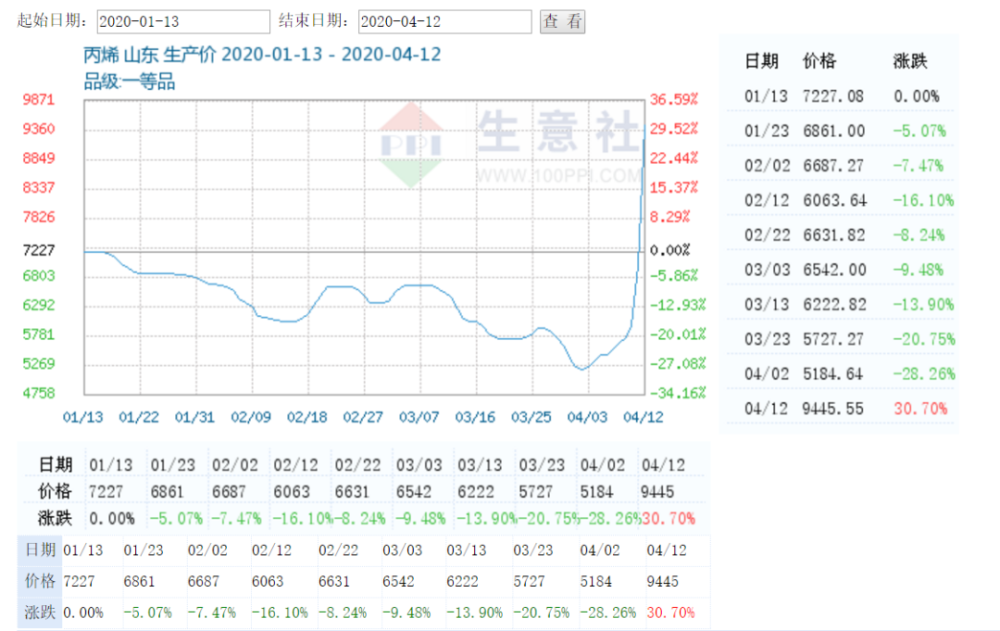Screen dimensions: 1000x631
Task: Click the 30.70% change in right table
Action: point(920,408)
